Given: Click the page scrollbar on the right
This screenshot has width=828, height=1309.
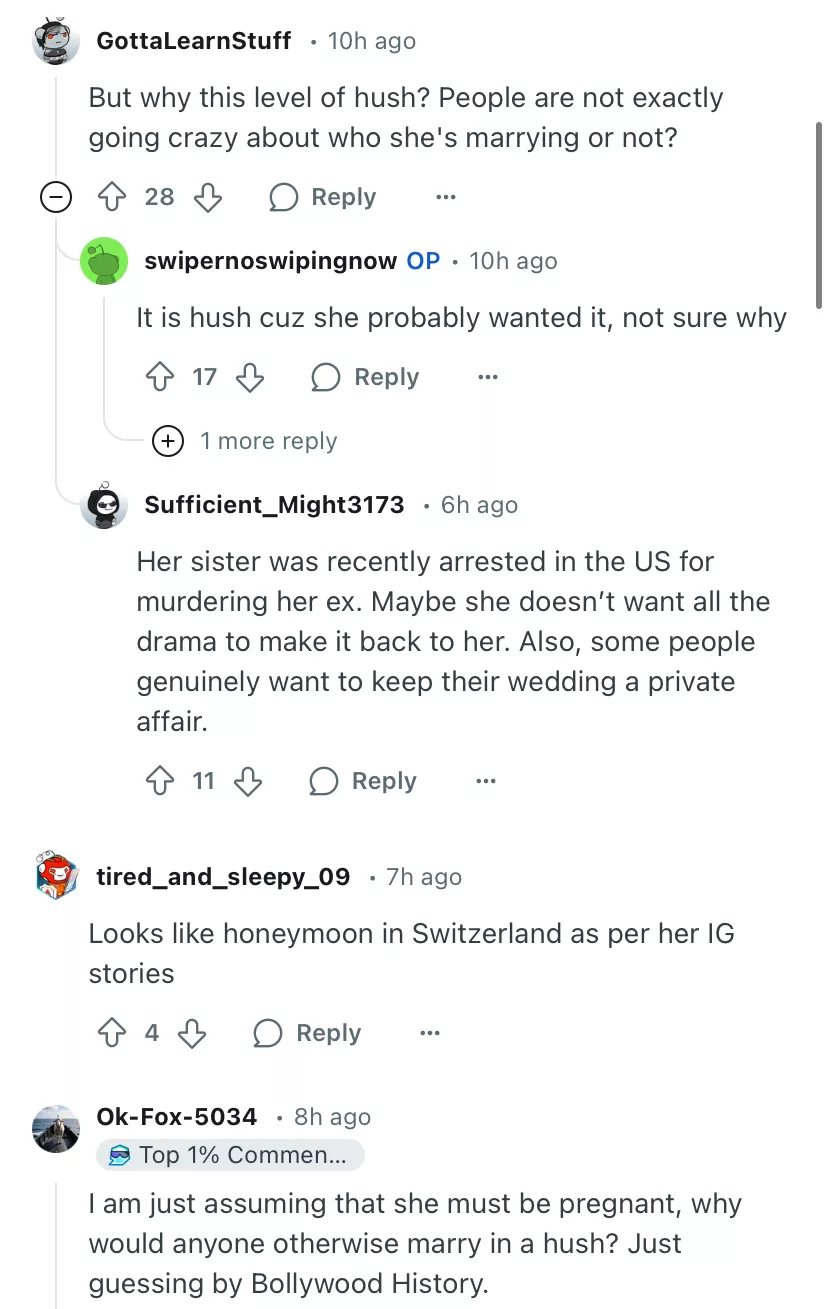Looking at the screenshot, I should pos(820,215).
